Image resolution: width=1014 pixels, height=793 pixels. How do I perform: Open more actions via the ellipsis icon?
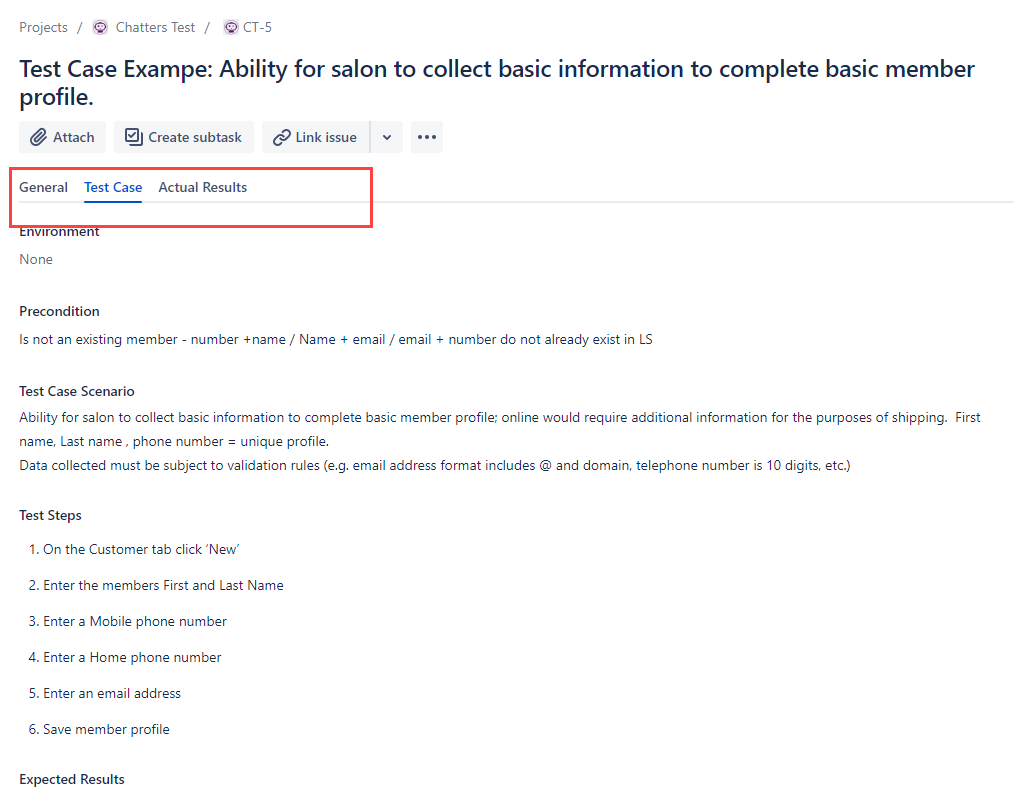[x=427, y=136]
